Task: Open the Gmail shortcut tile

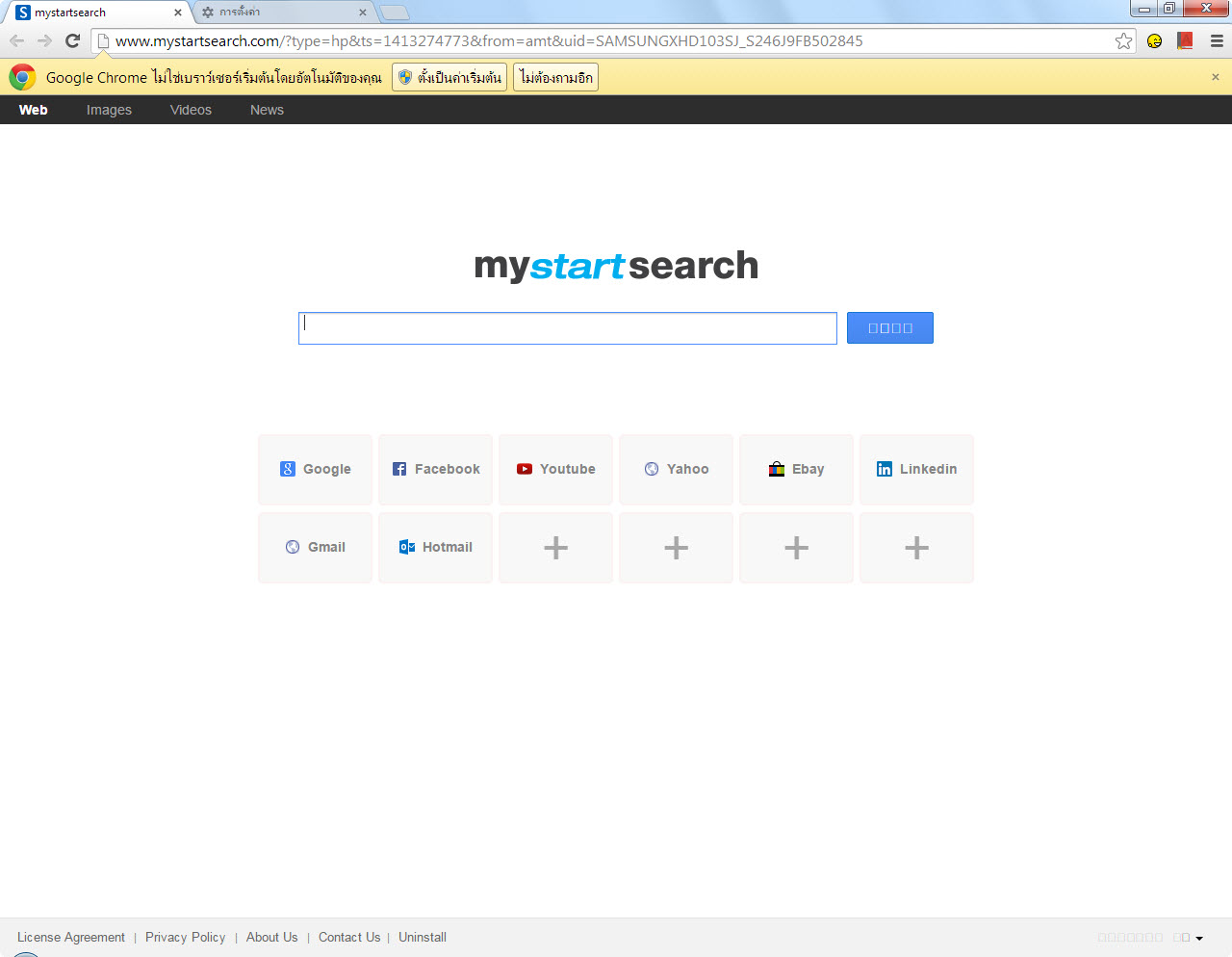Action: pyautogui.click(x=315, y=548)
